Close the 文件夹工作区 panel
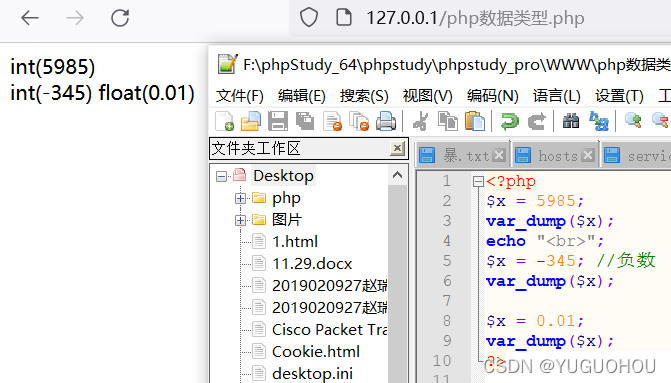The height and width of the screenshot is (383, 671). coord(397,148)
